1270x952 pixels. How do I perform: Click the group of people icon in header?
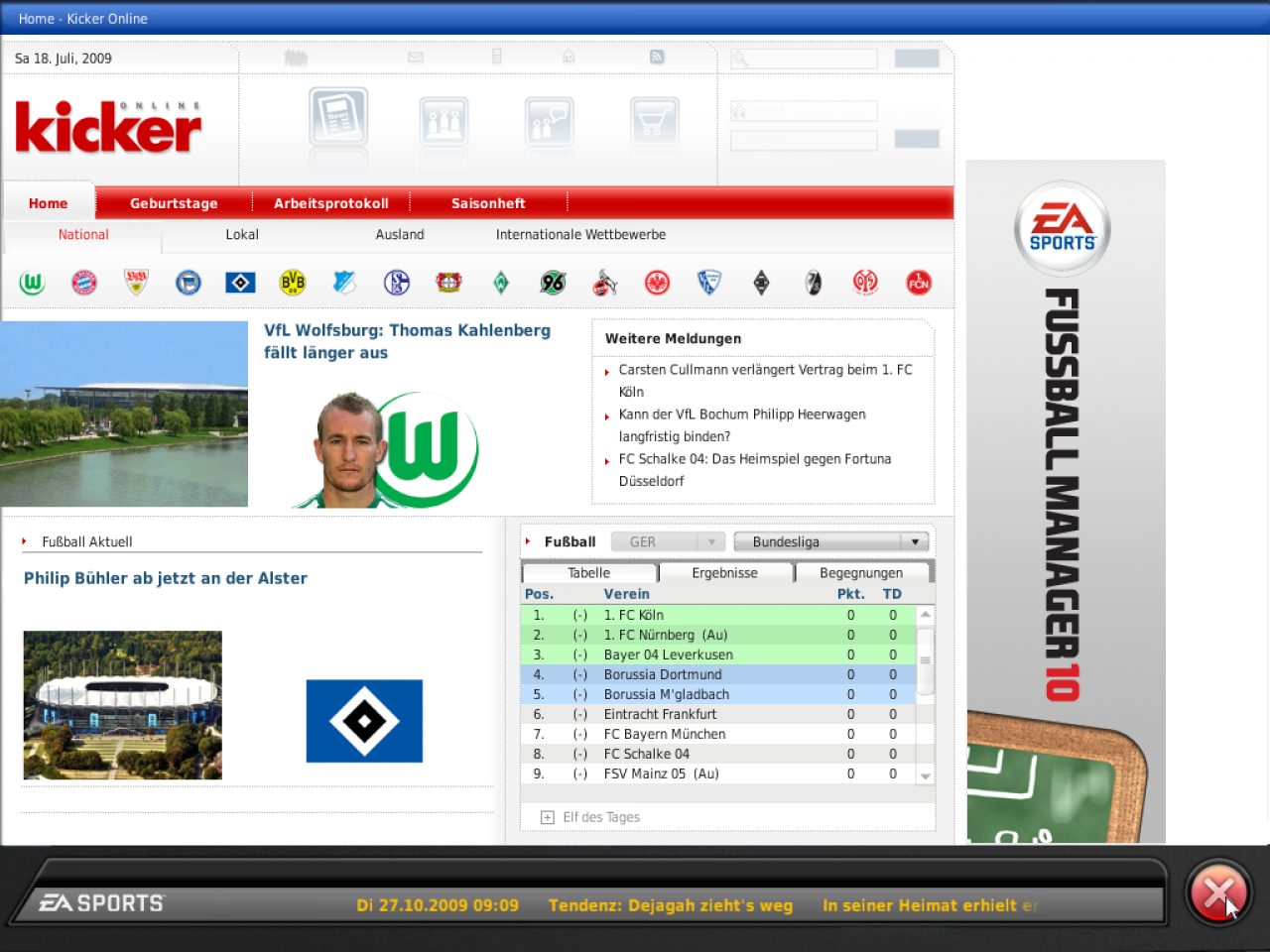pos(296,58)
